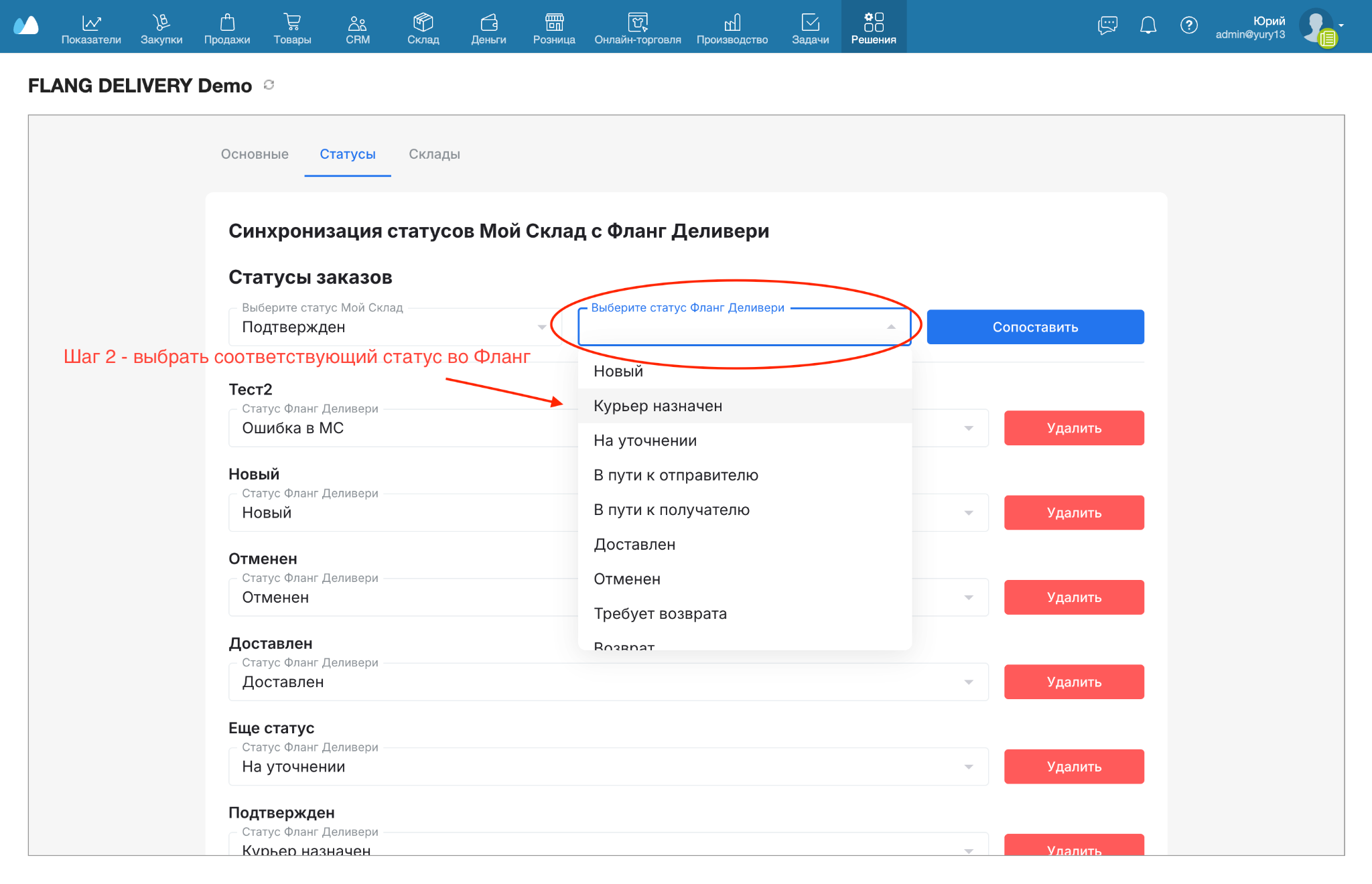The width and height of the screenshot is (1372, 884).
Task: Choose В пути к отправителю option
Action: [745, 475]
